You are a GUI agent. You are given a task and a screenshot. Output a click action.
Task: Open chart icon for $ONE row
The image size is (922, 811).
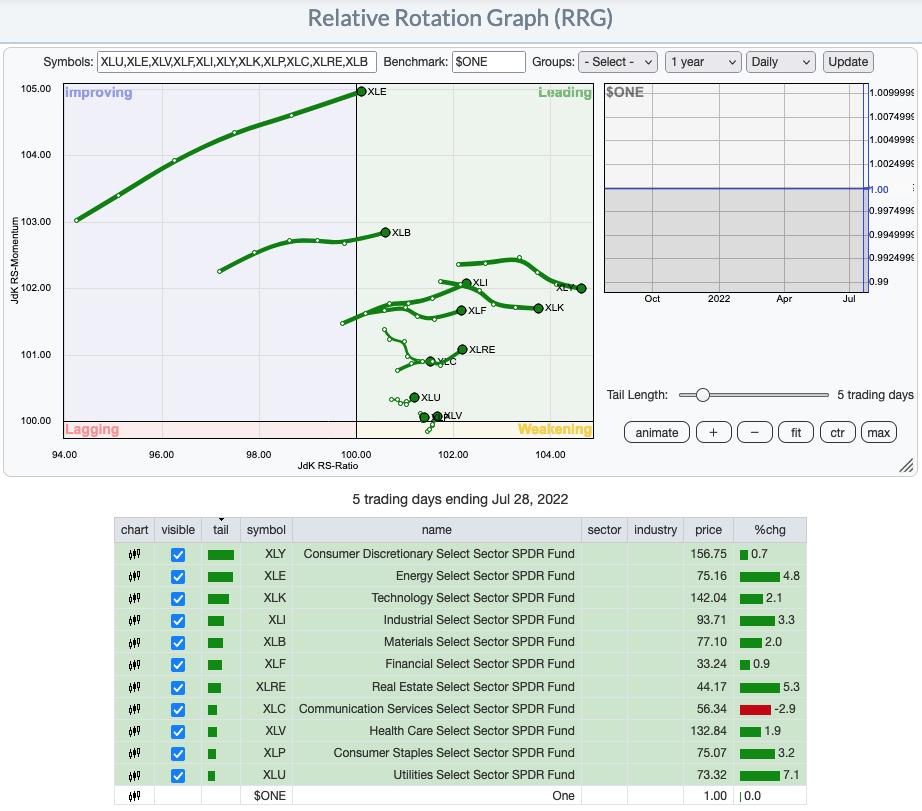[x=135, y=796]
